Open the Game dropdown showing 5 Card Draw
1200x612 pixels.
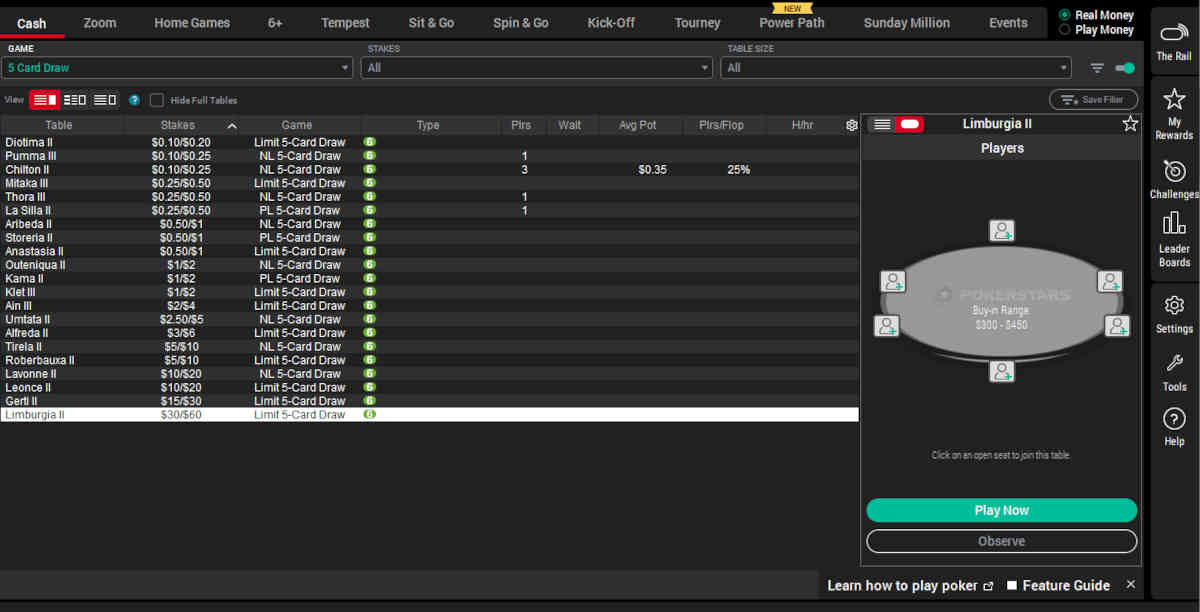point(177,68)
